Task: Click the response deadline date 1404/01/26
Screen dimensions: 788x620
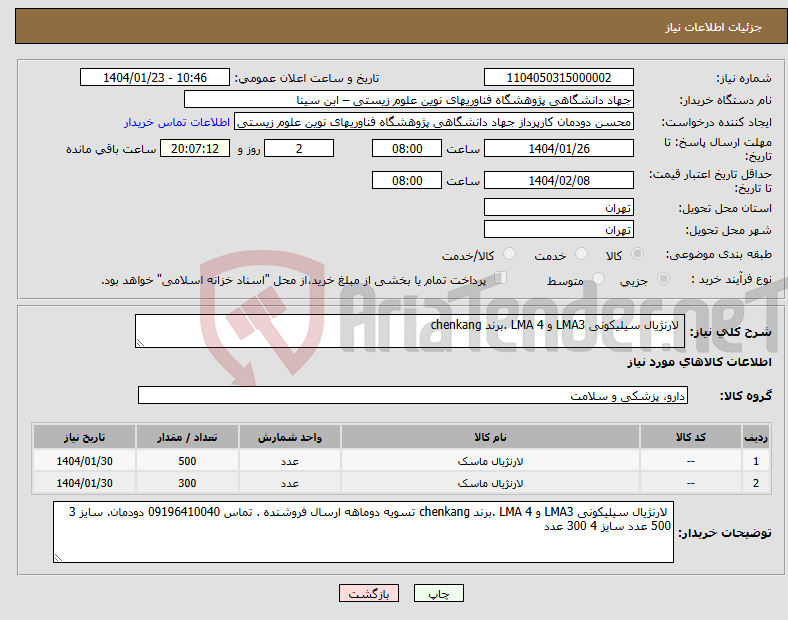Action: [x=558, y=149]
